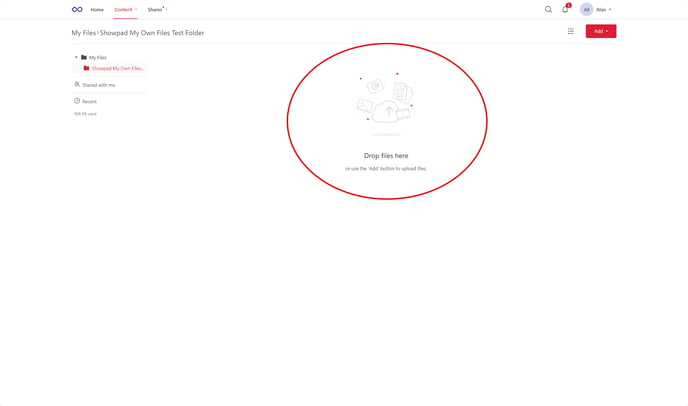Image resolution: width=688 pixels, height=406 pixels.
Task: Open the notifications bell
Action: pyautogui.click(x=565, y=9)
